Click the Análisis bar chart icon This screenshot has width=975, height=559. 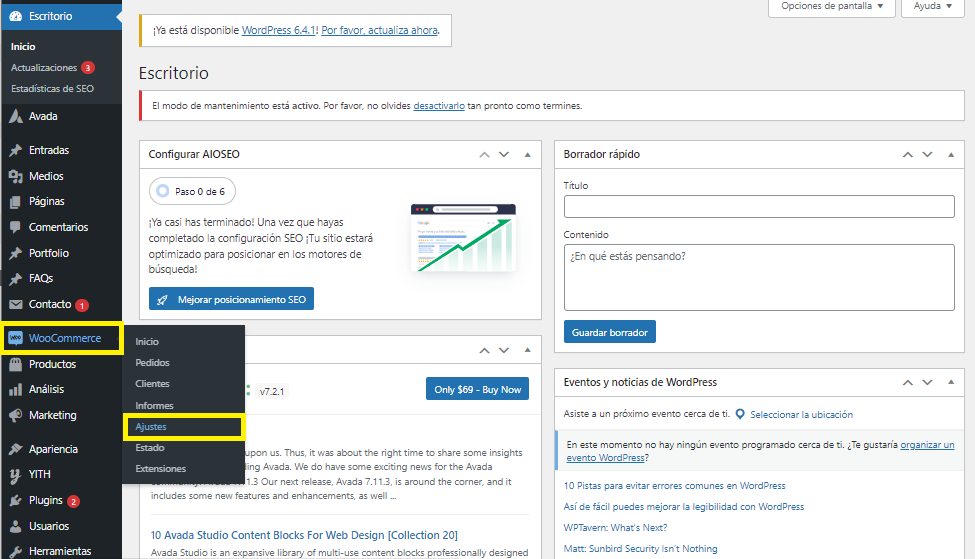click(15, 389)
